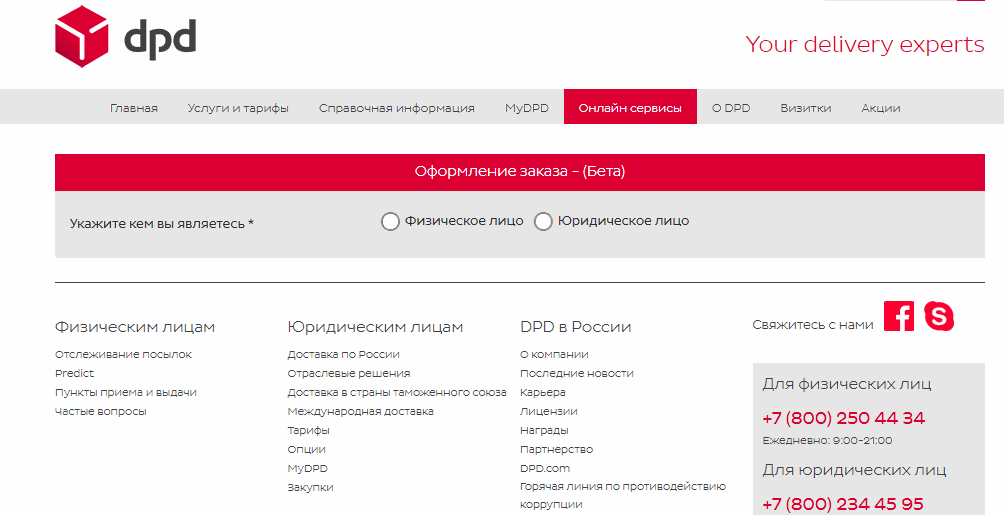Open the Отслеживание посылок link

pyautogui.click(x=124, y=354)
